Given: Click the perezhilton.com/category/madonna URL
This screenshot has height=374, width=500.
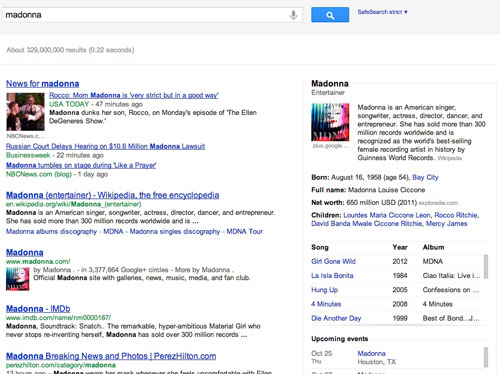Looking at the screenshot, I should tap(61, 365).
